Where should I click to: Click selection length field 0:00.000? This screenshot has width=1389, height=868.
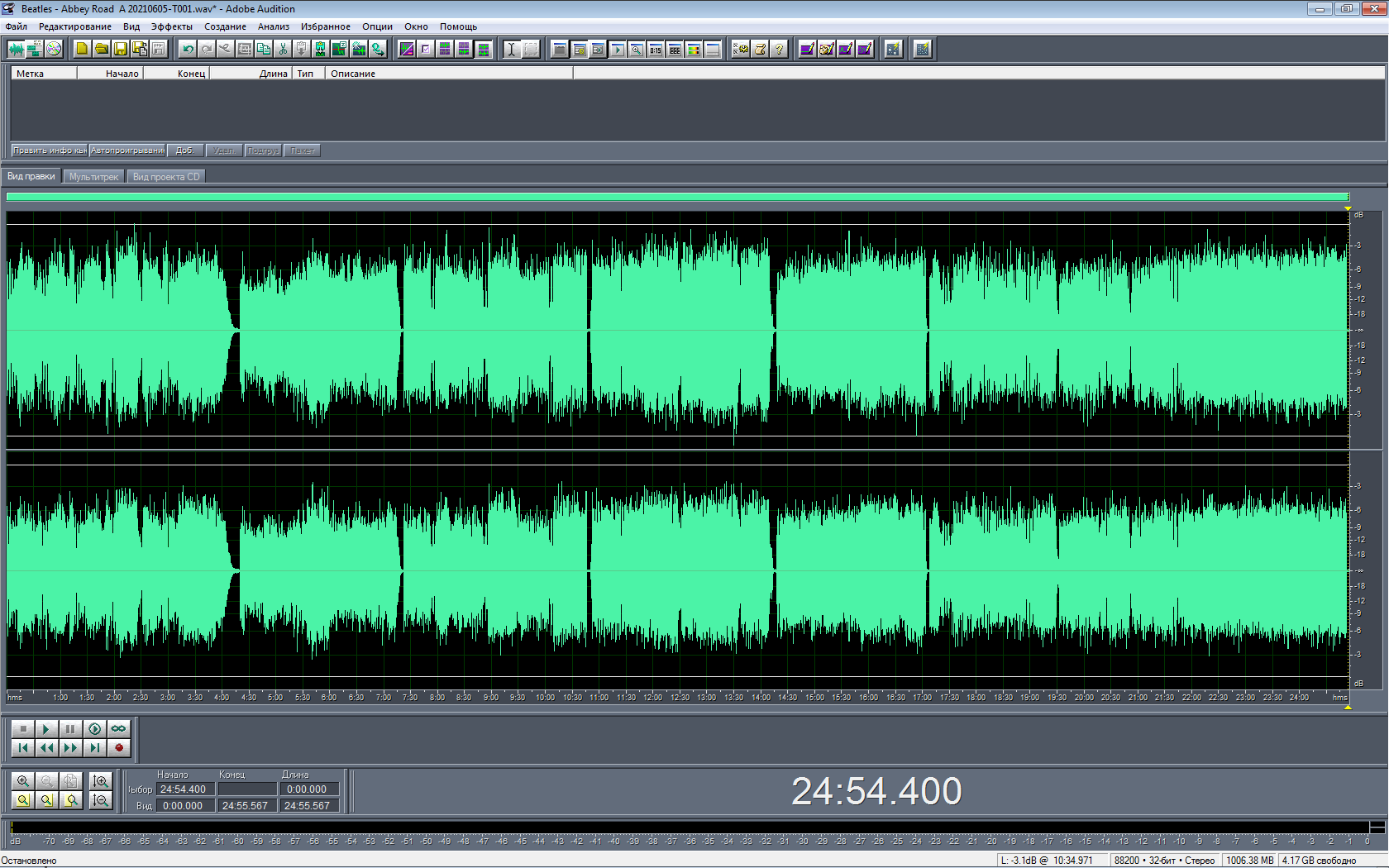coord(309,789)
